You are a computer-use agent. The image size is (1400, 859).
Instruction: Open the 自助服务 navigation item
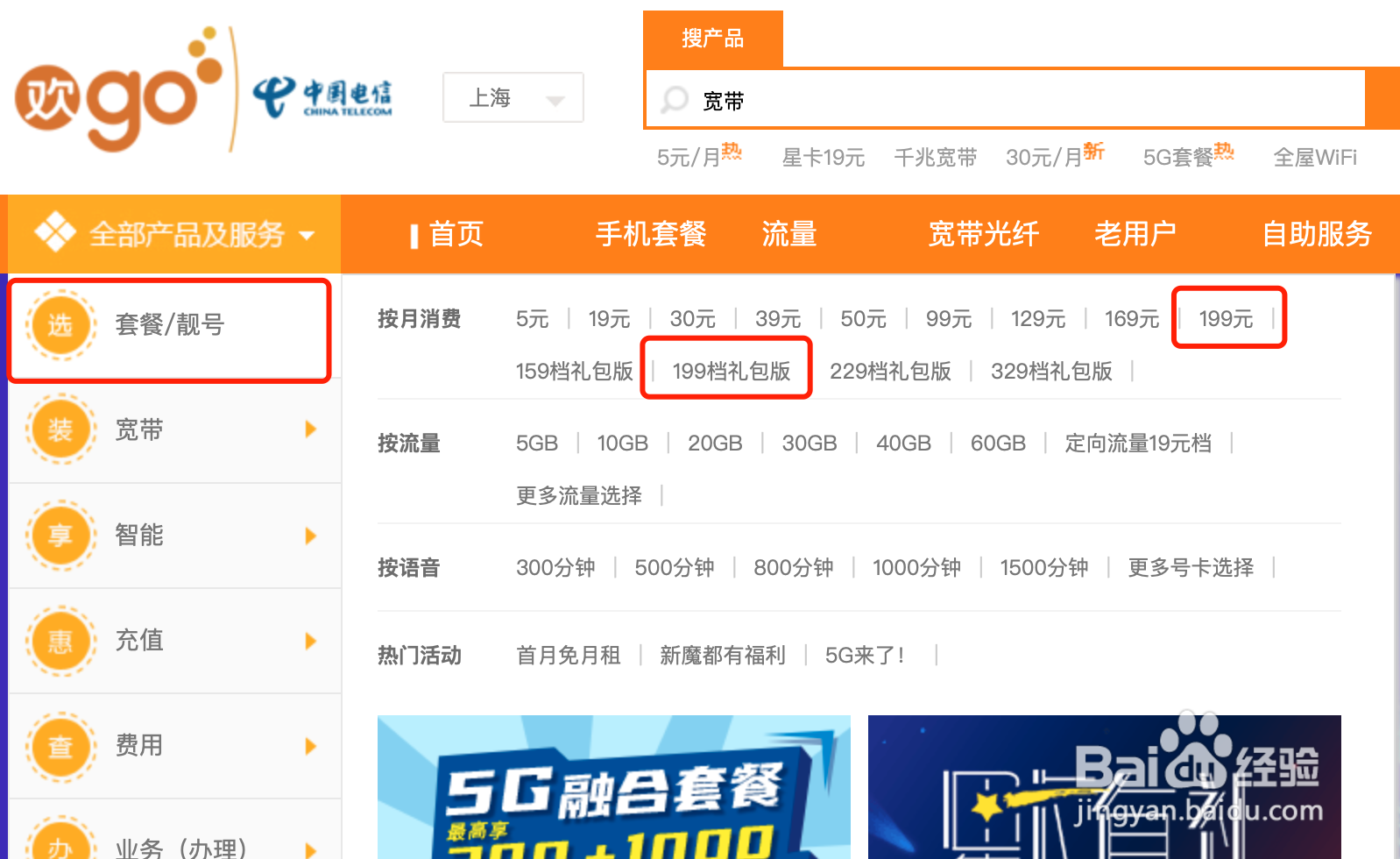(x=1317, y=234)
